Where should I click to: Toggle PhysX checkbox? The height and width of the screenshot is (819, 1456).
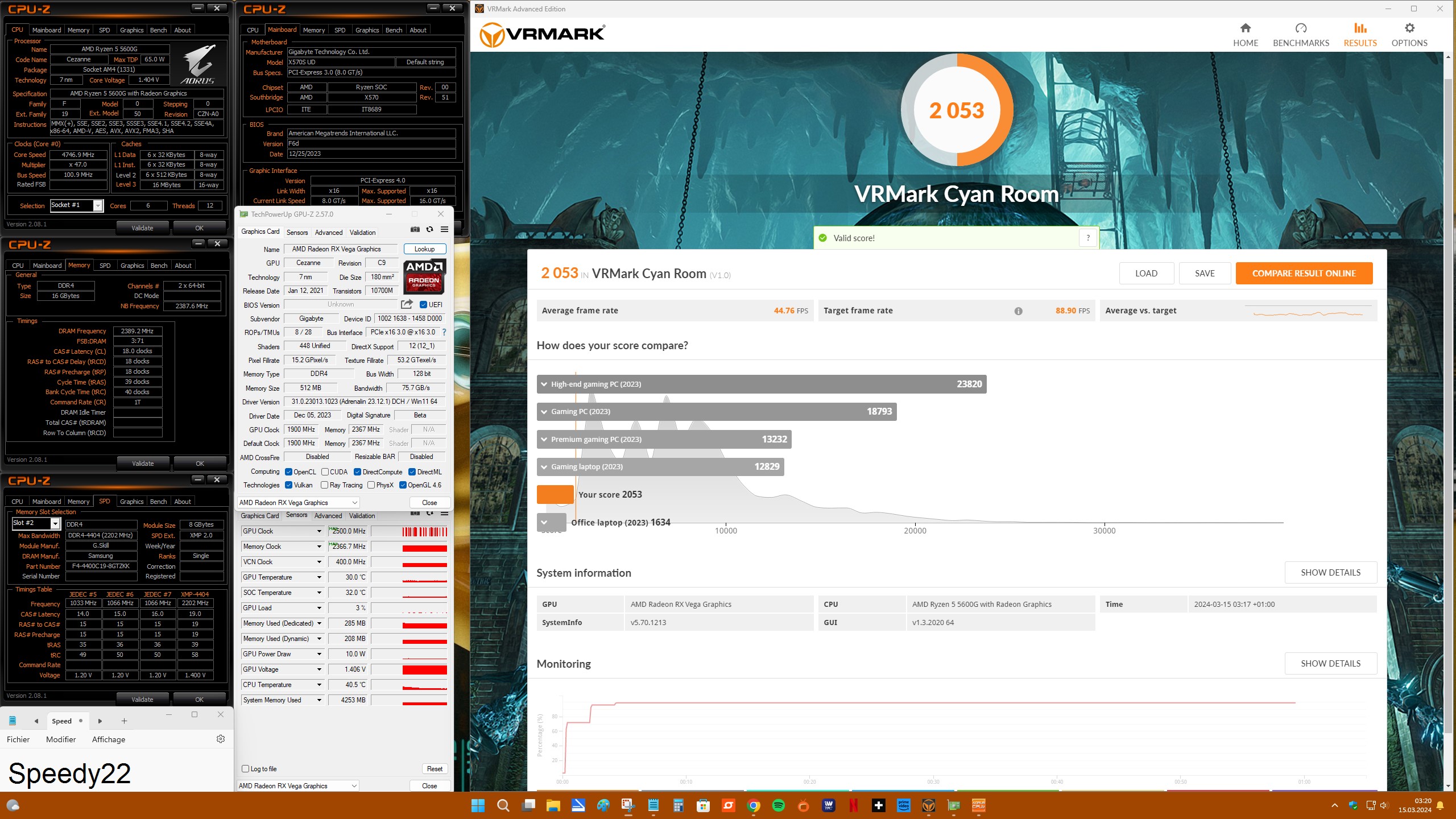[371, 485]
